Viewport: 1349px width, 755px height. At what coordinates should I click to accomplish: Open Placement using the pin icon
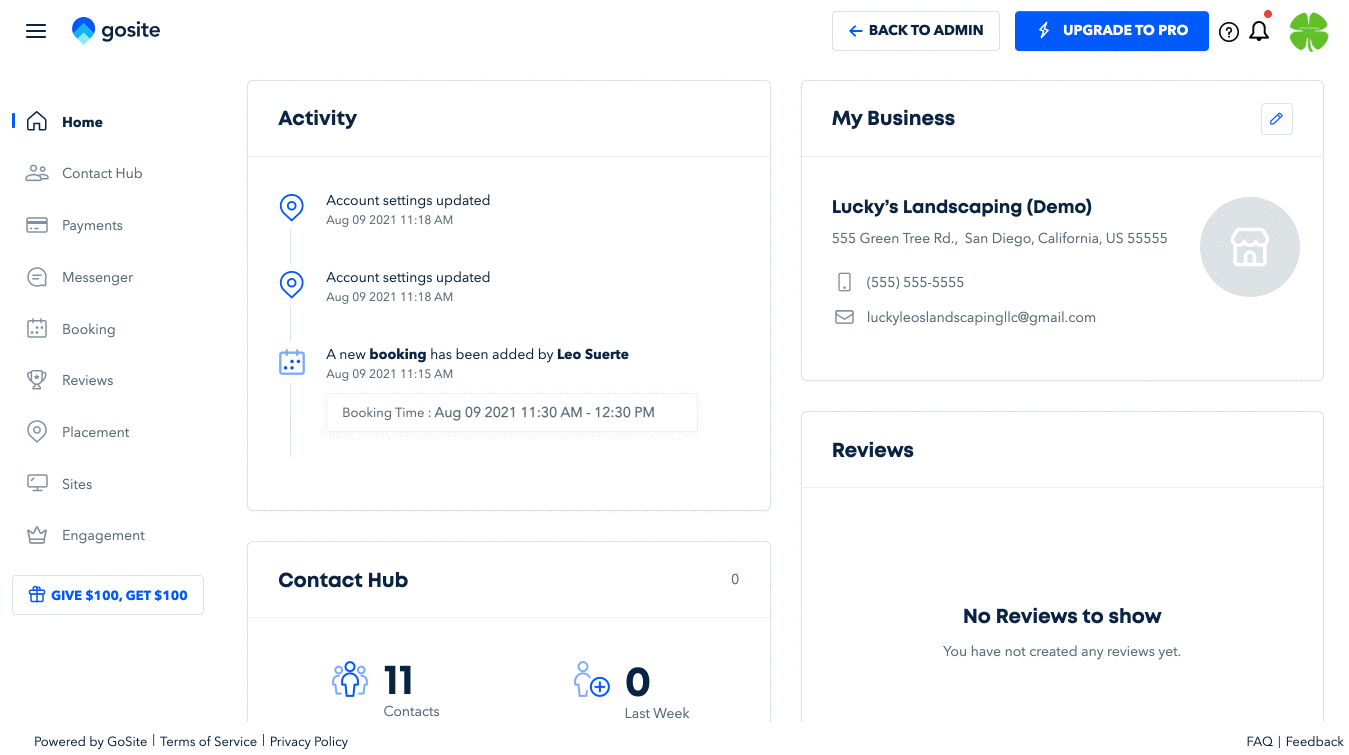click(x=36, y=431)
